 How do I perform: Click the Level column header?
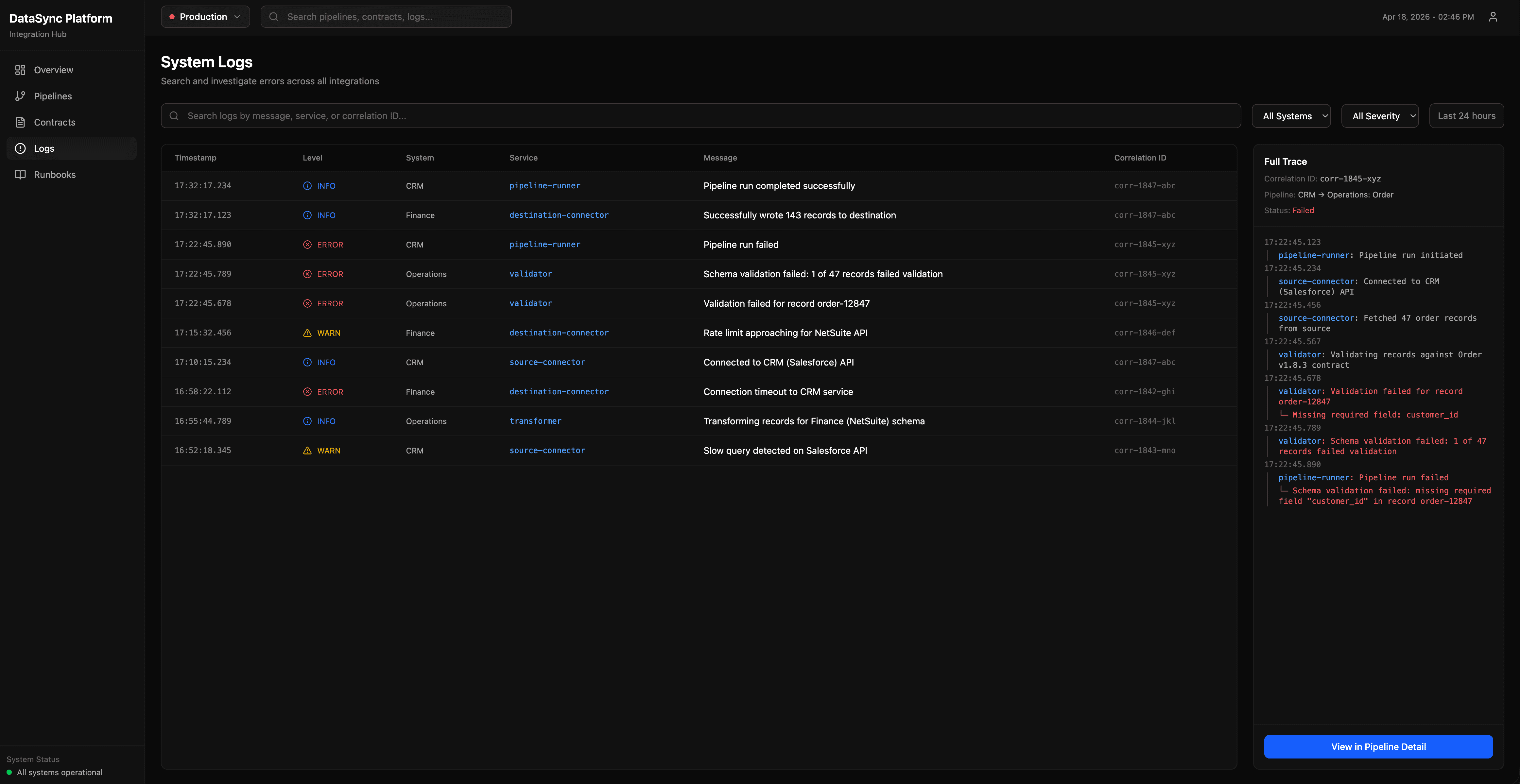[312, 158]
